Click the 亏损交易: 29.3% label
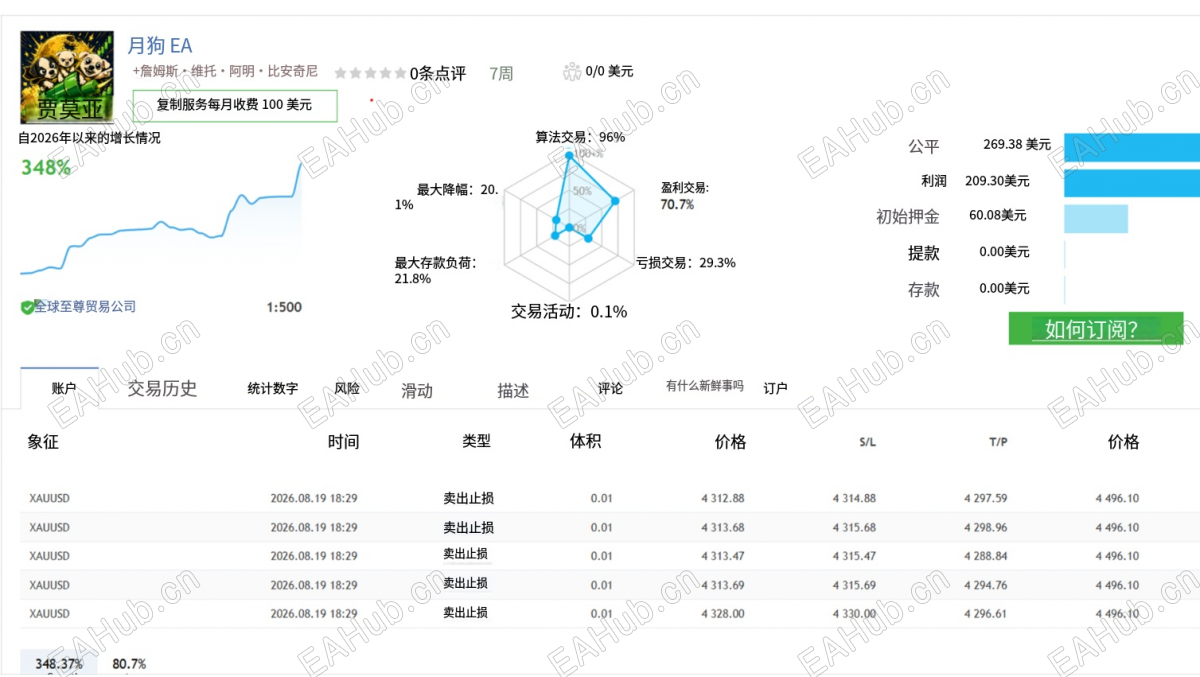This screenshot has width=1200, height=677. [686, 263]
